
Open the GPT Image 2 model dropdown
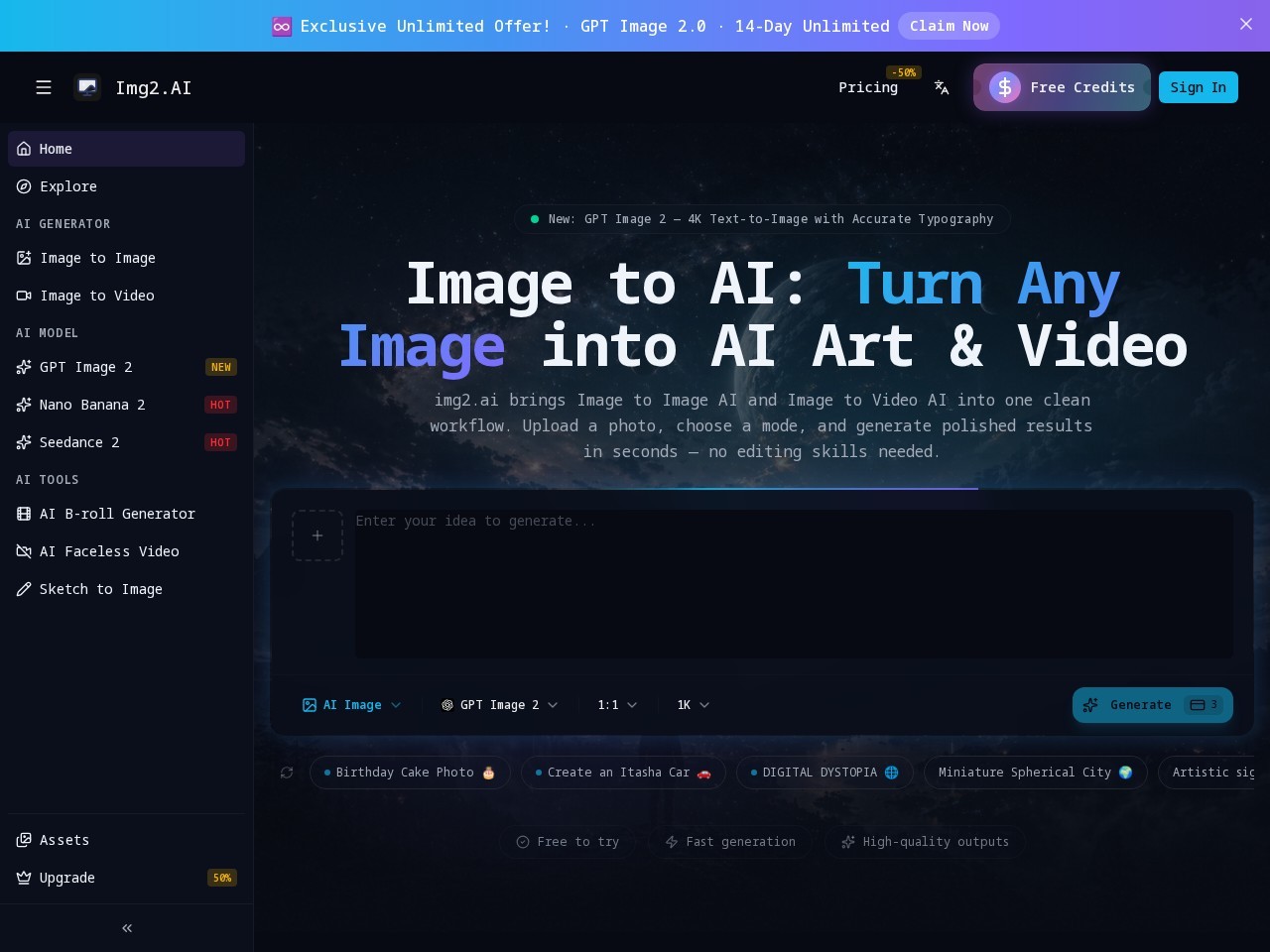pyautogui.click(x=500, y=705)
